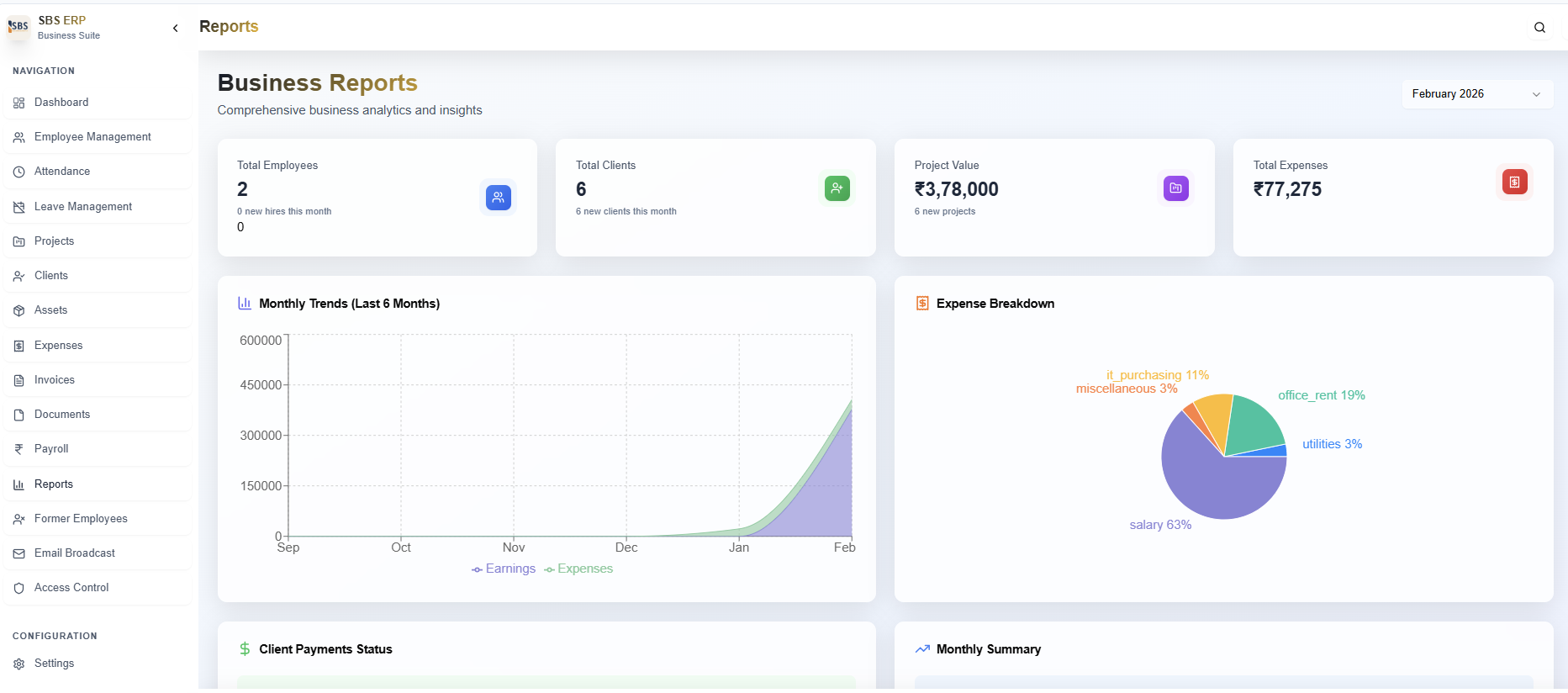
Task: Click '0 new hires this month' text
Action: [284, 212]
